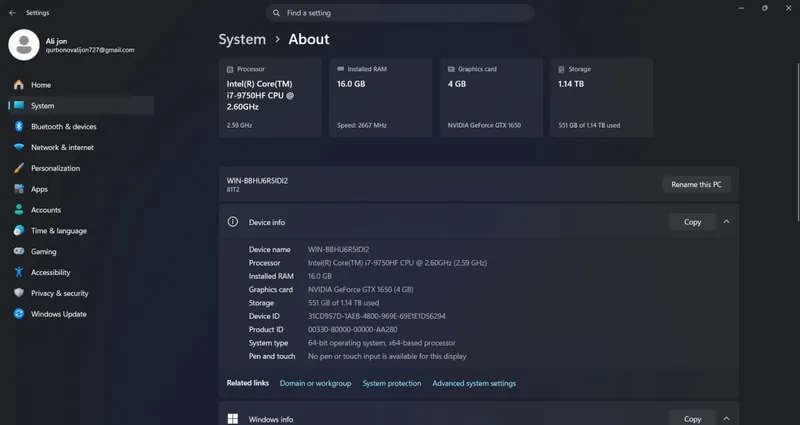The width and height of the screenshot is (800, 425).
Task: Click the account email address
Action: pyautogui.click(x=90, y=51)
